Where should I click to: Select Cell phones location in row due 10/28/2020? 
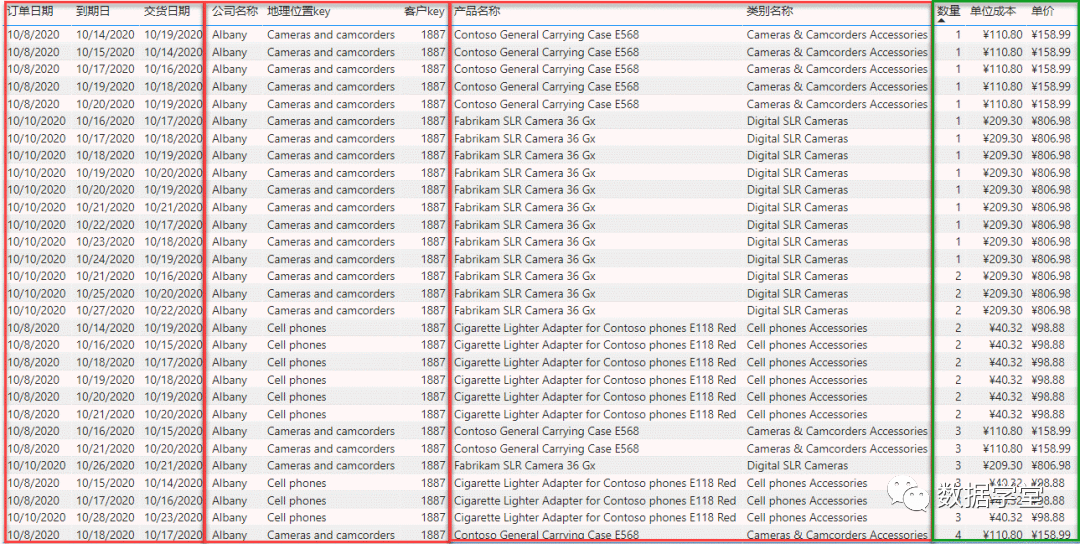tap(297, 517)
